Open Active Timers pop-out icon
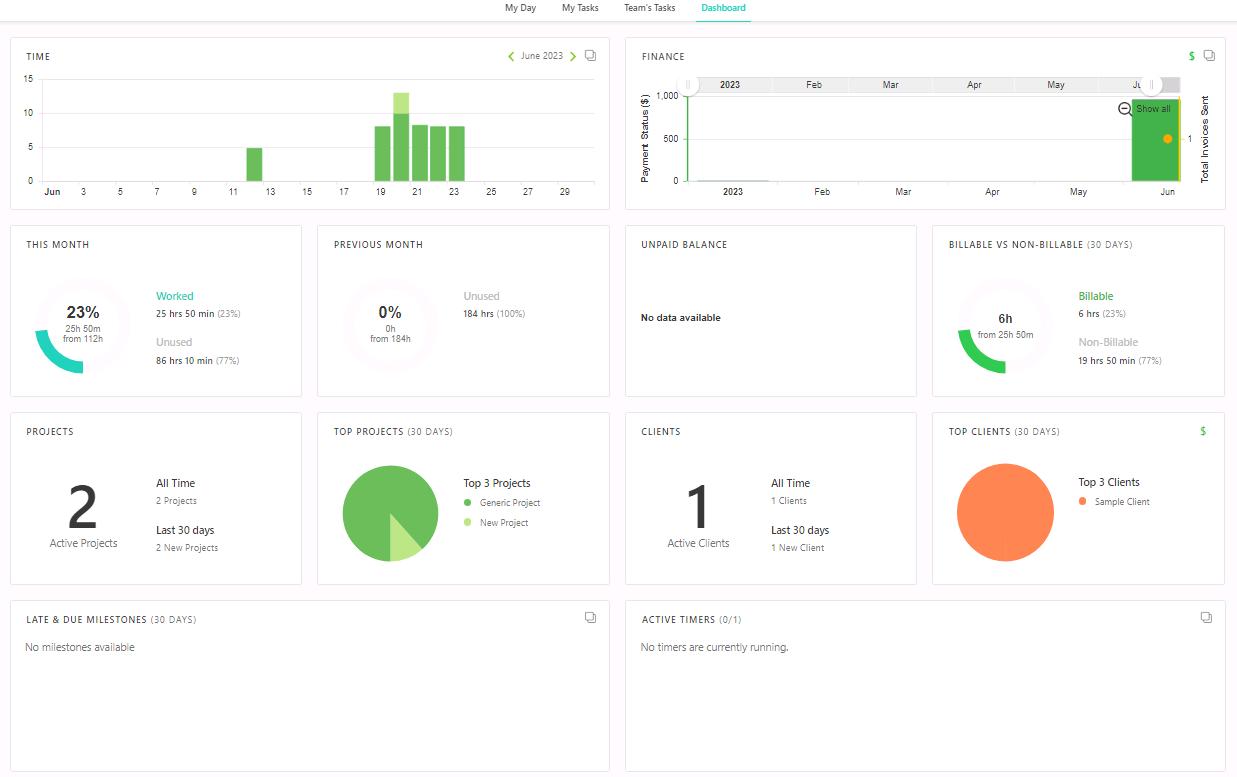Screen dimensions: 1237x777 coord(1206,618)
